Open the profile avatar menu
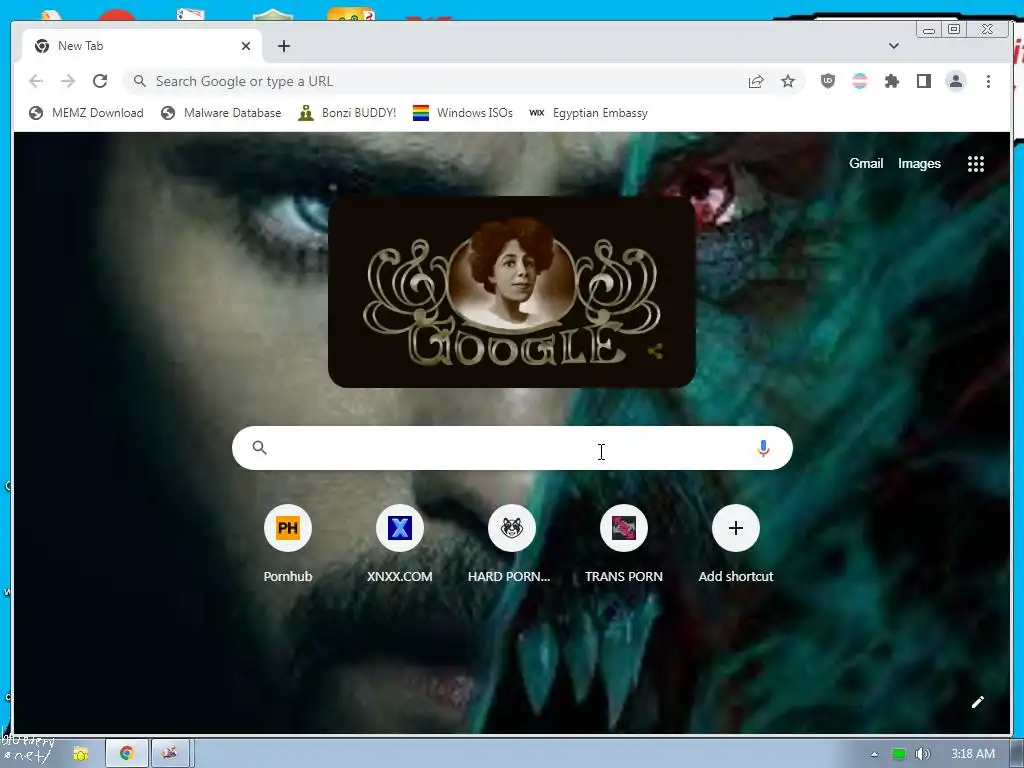1024x768 pixels. pos(955,81)
